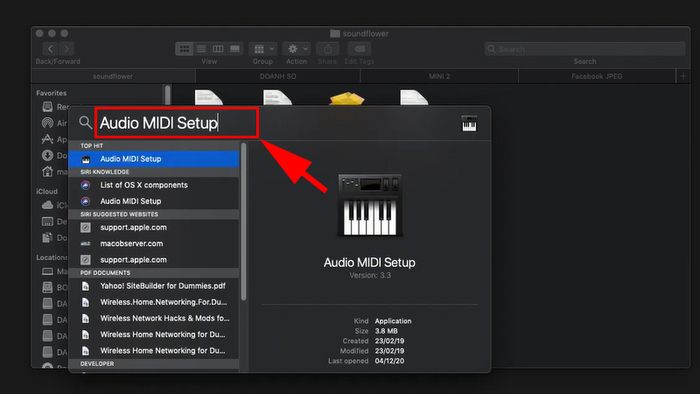Viewport: 700px width, 394px height.
Task: Switch Finder to icon view
Action: (x=184, y=49)
